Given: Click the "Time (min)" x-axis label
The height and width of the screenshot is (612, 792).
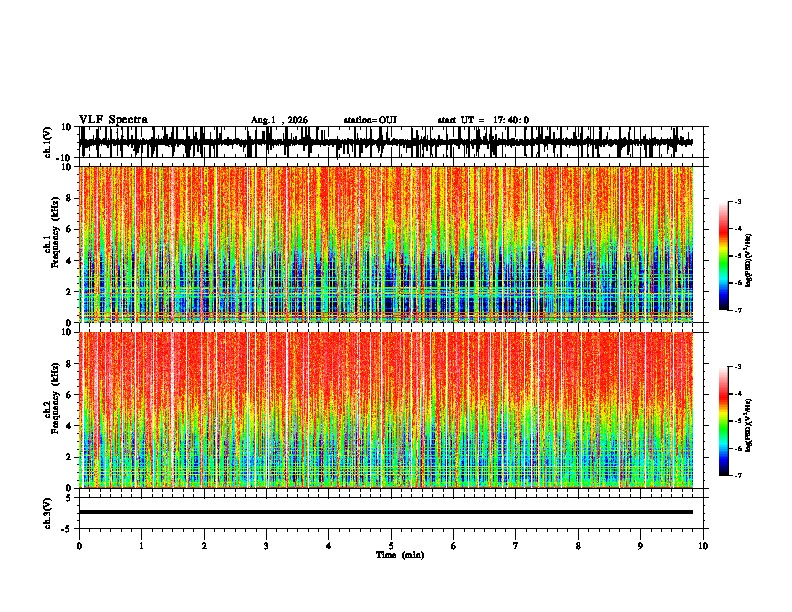Looking at the screenshot, I should pyautogui.click(x=400, y=555).
